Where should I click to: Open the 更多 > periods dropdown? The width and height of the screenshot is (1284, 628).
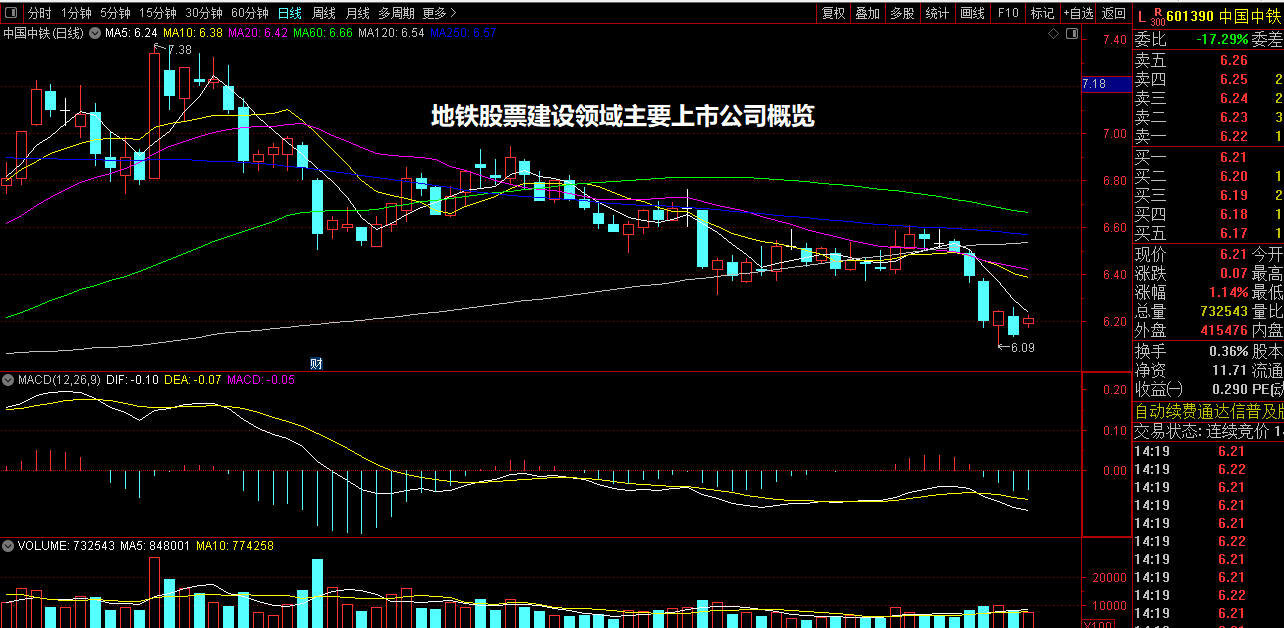coord(439,13)
